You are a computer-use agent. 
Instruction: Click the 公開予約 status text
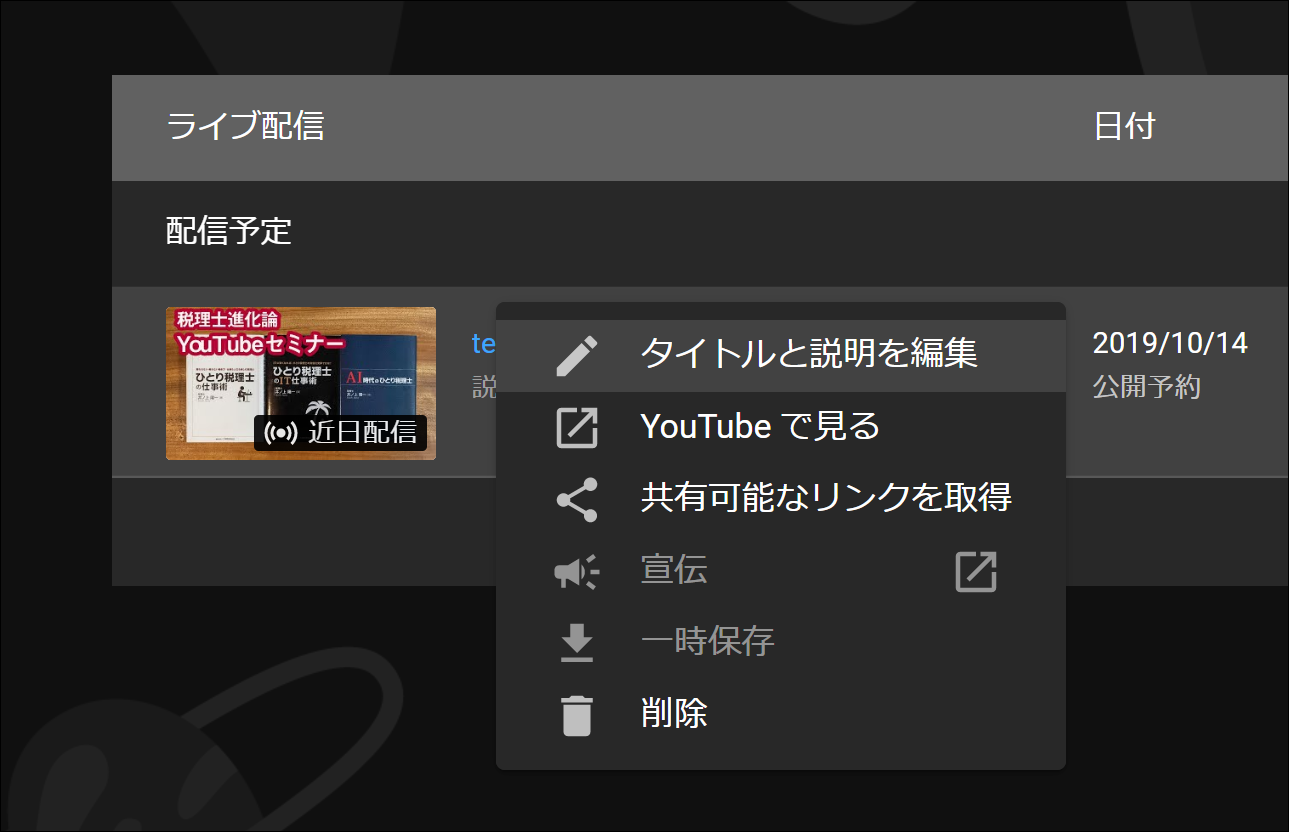click(x=1147, y=388)
